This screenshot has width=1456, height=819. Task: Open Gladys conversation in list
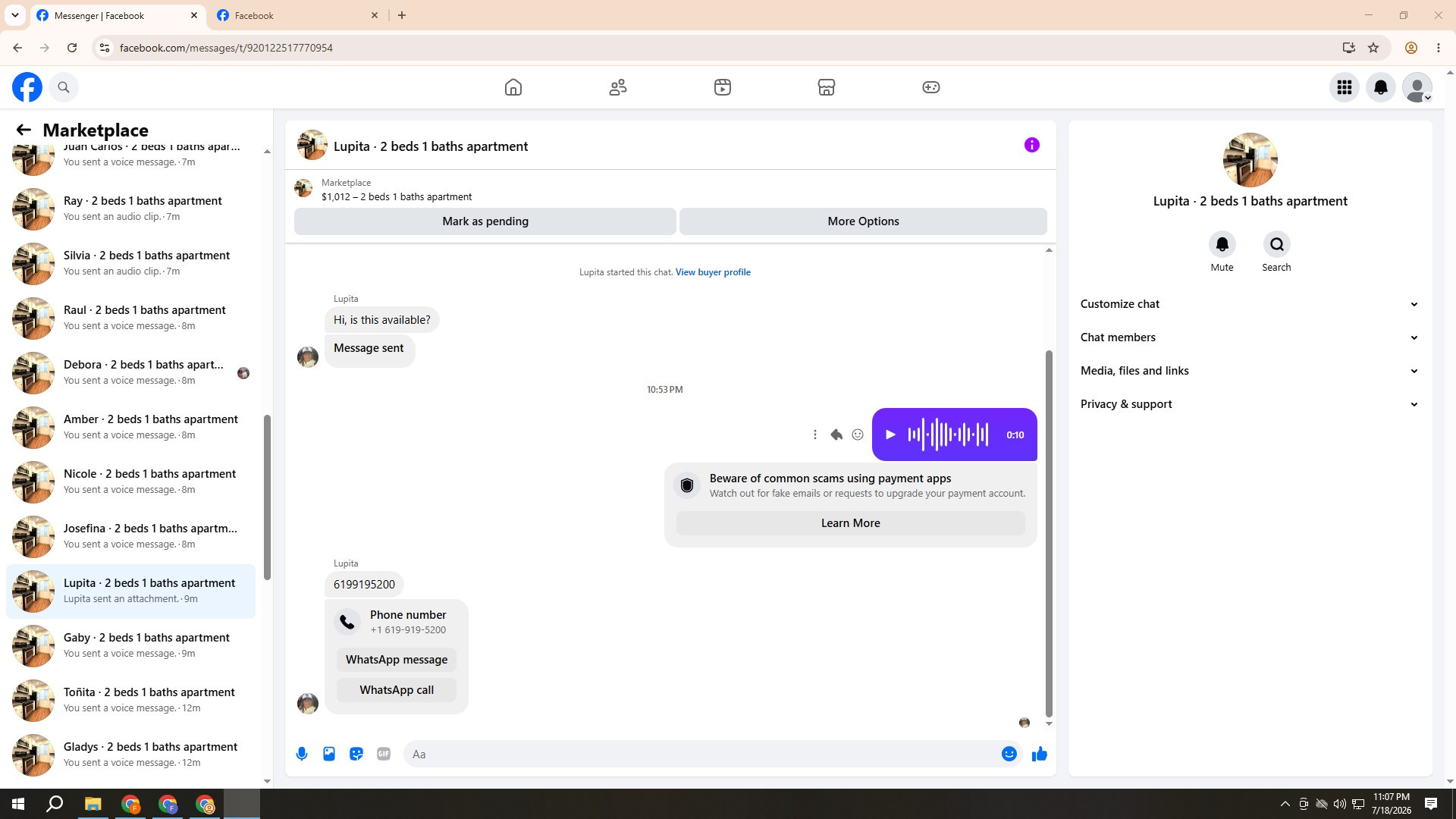[130, 755]
